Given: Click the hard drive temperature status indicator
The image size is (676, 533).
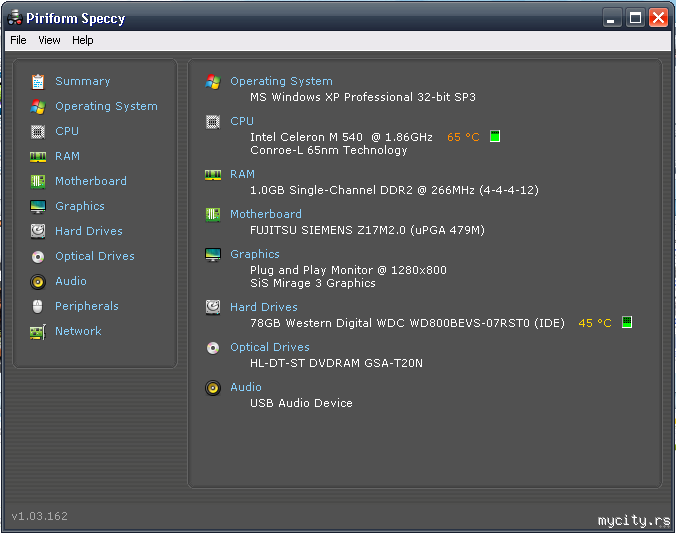Looking at the screenshot, I should click(x=627, y=322).
